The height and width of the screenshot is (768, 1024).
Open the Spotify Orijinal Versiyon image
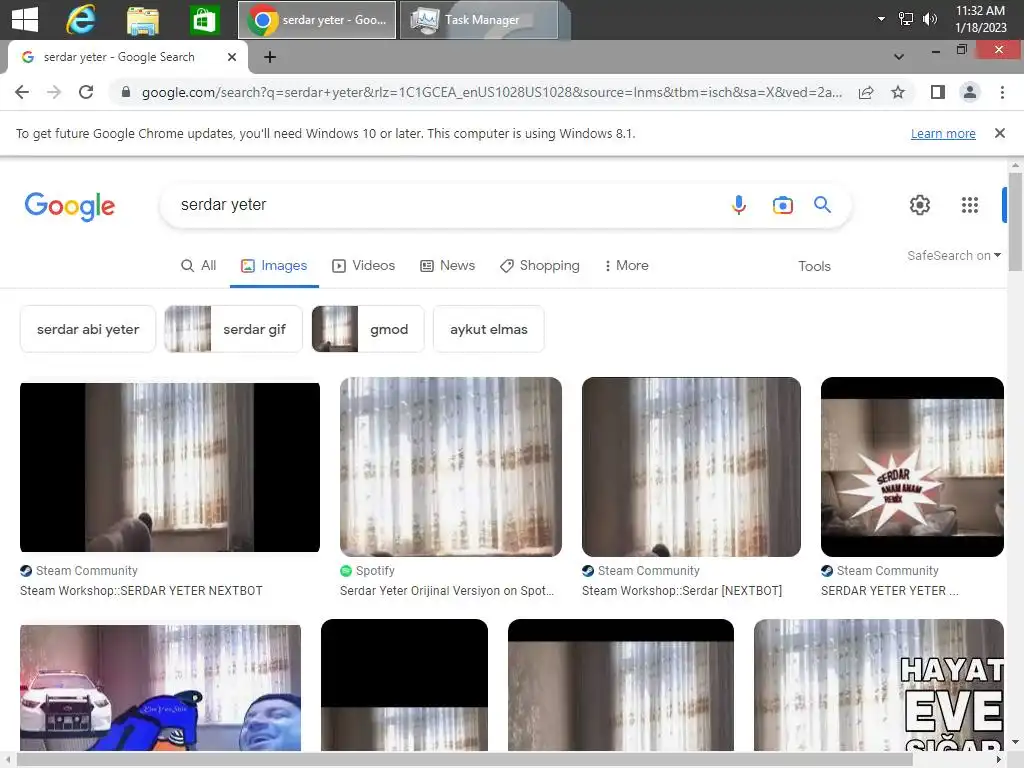point(451,467)
